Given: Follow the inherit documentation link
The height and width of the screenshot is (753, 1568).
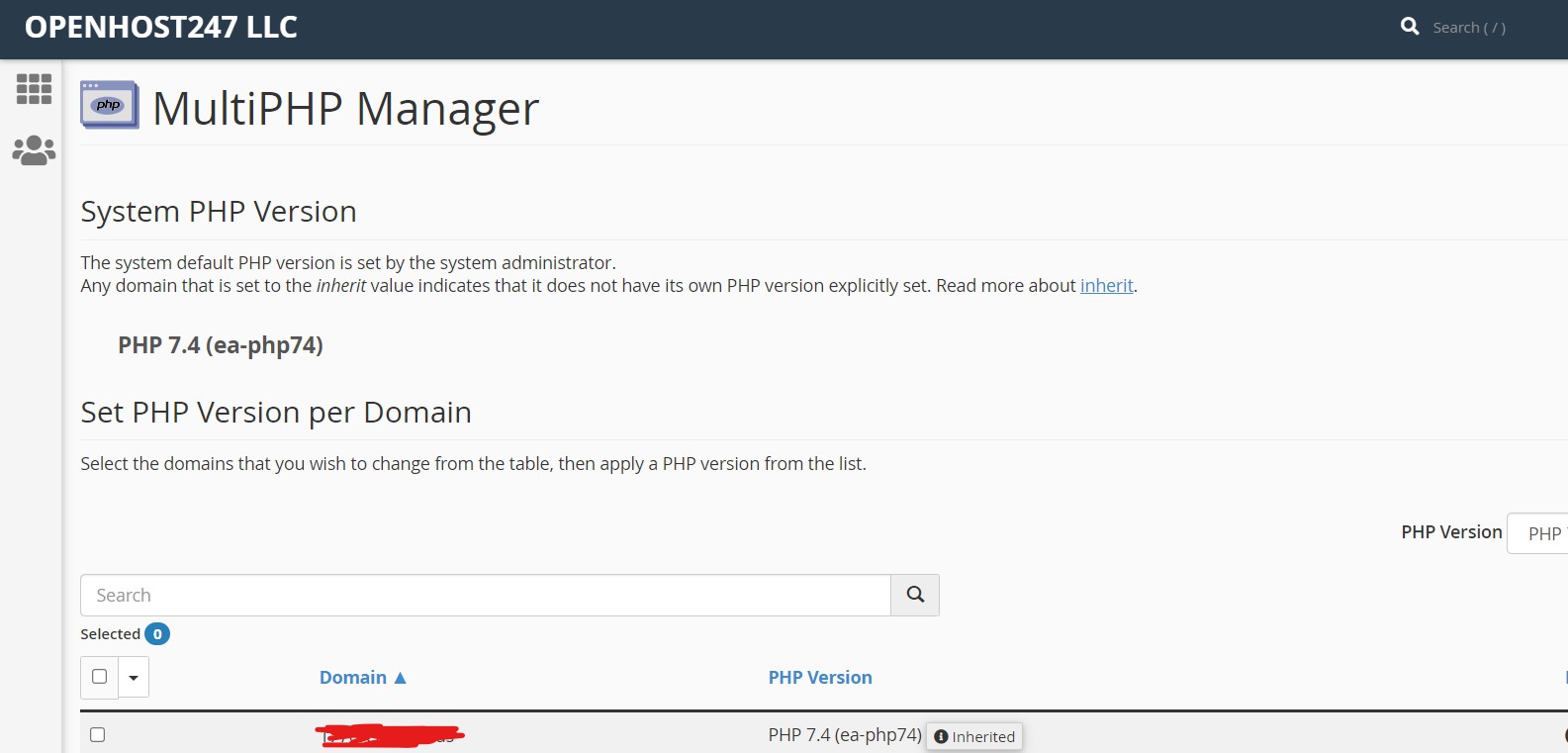Looking at the screenshot, I should coord(1106,286).
